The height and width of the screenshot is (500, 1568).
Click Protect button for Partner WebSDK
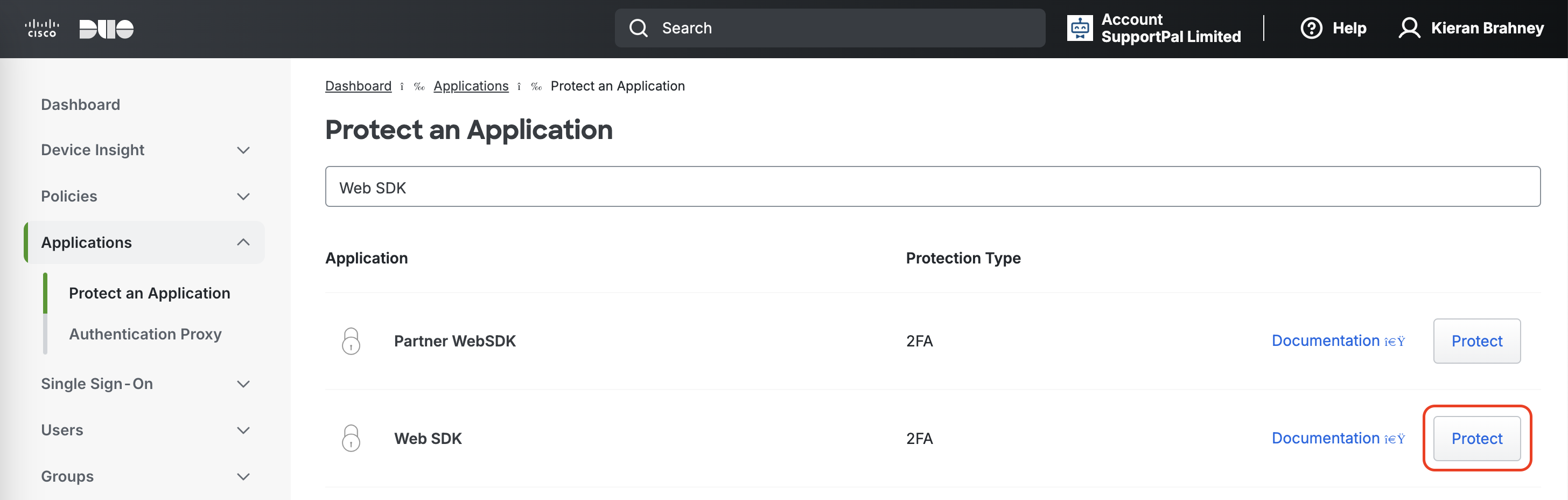coord(1476,341)
